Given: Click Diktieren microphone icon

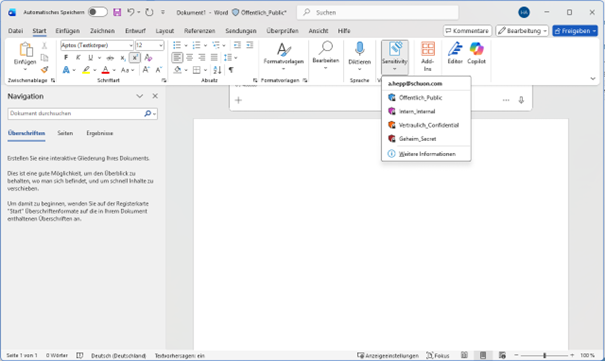Looking at the screenshot, I should click(x=359, y=49).
